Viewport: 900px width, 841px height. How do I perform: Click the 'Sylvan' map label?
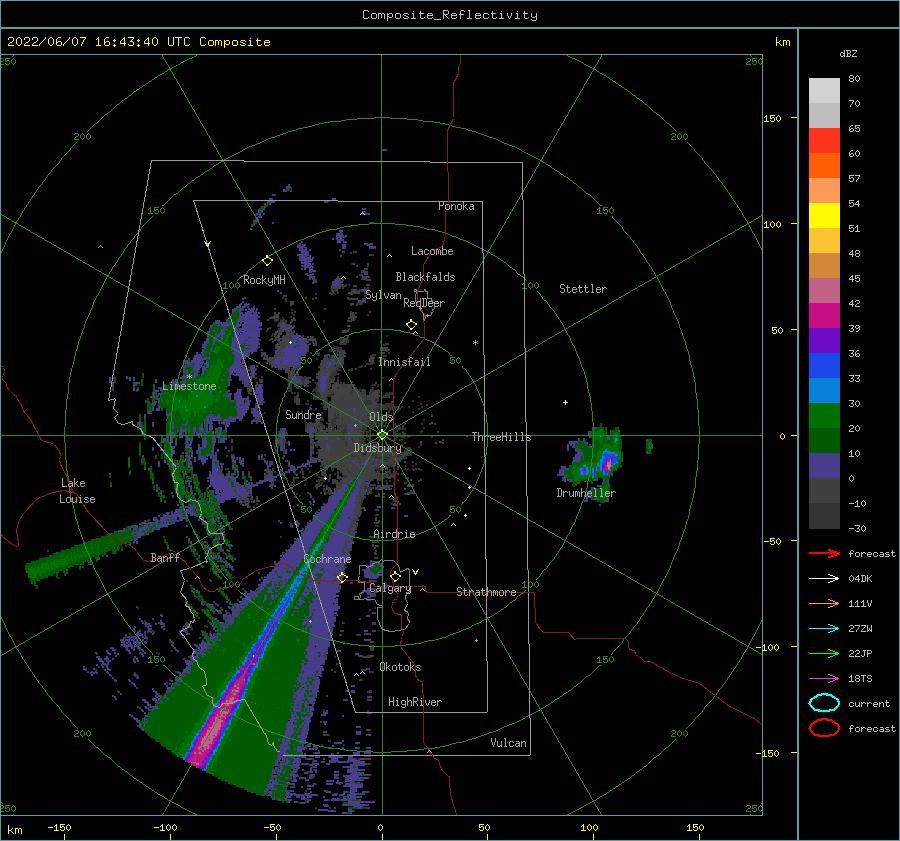tap(383, 295)
